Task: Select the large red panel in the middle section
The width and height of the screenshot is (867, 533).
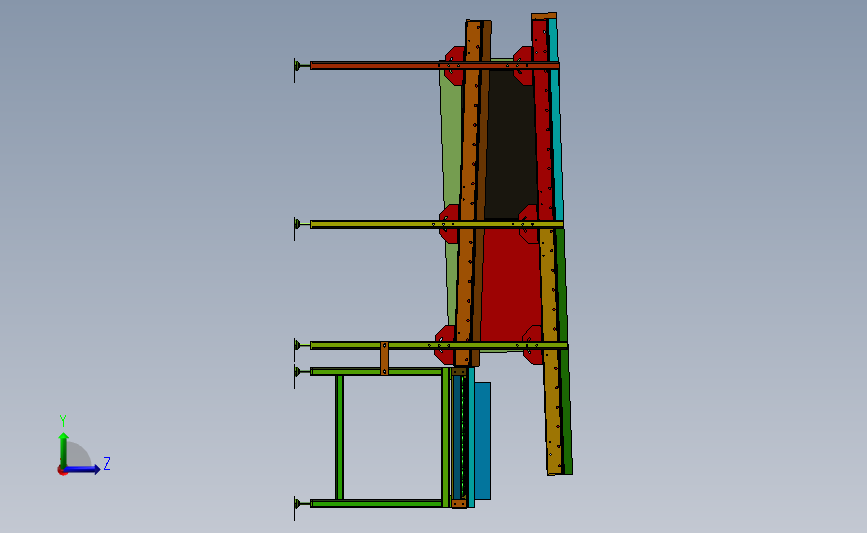Action: [510, 285]
